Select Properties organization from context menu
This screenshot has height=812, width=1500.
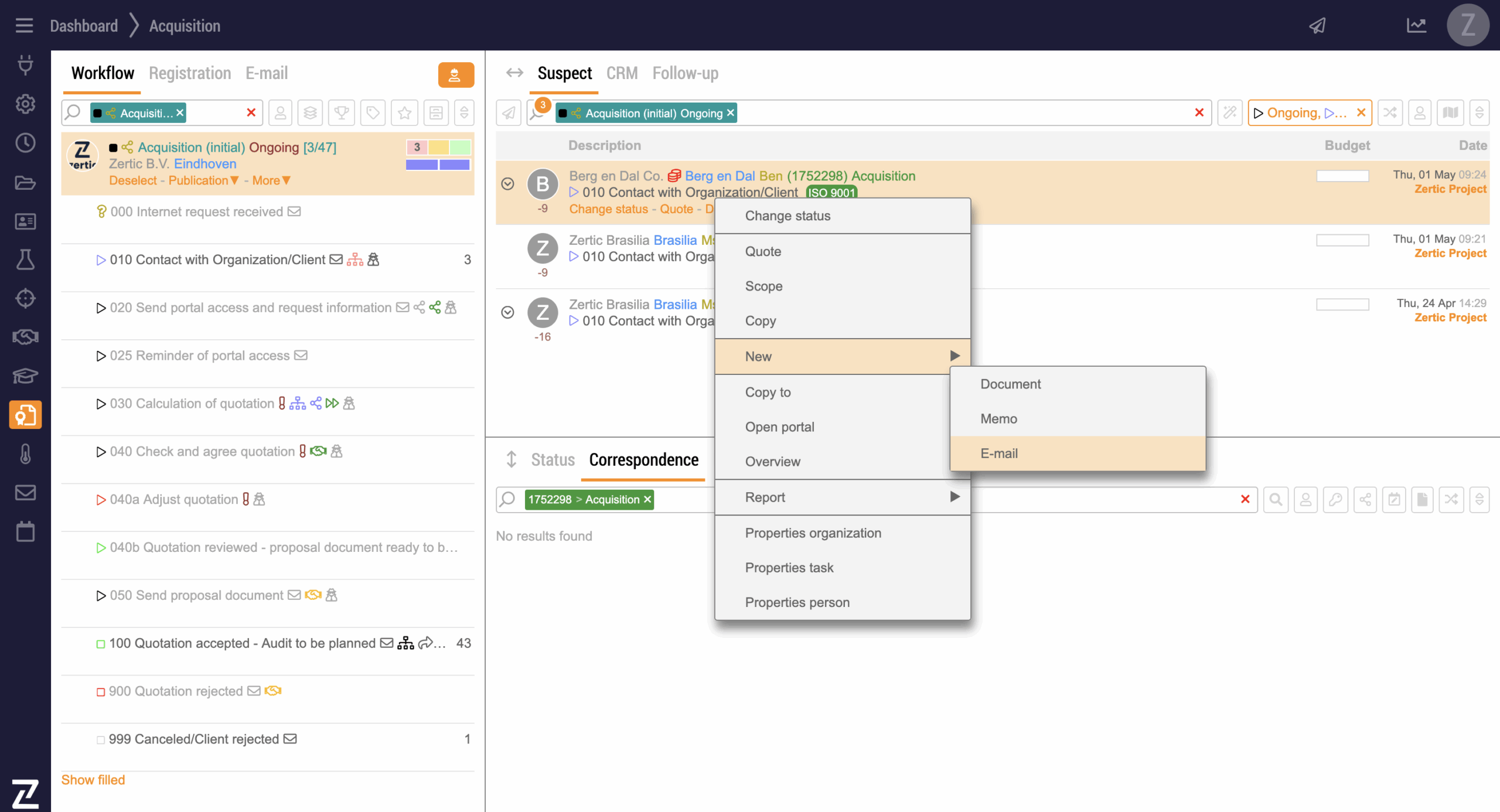[813, 533]
